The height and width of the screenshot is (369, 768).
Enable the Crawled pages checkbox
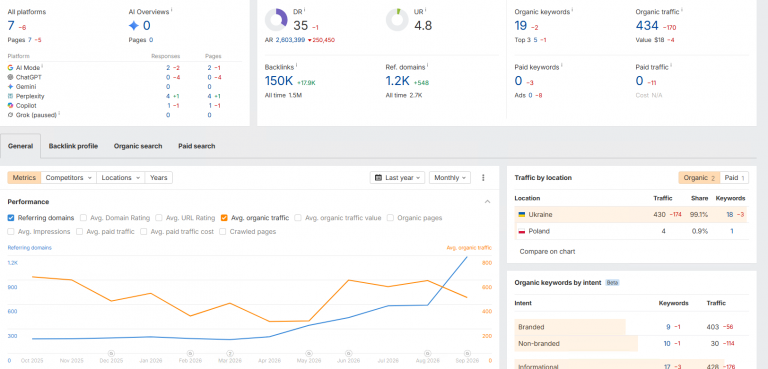click(223, 232)
